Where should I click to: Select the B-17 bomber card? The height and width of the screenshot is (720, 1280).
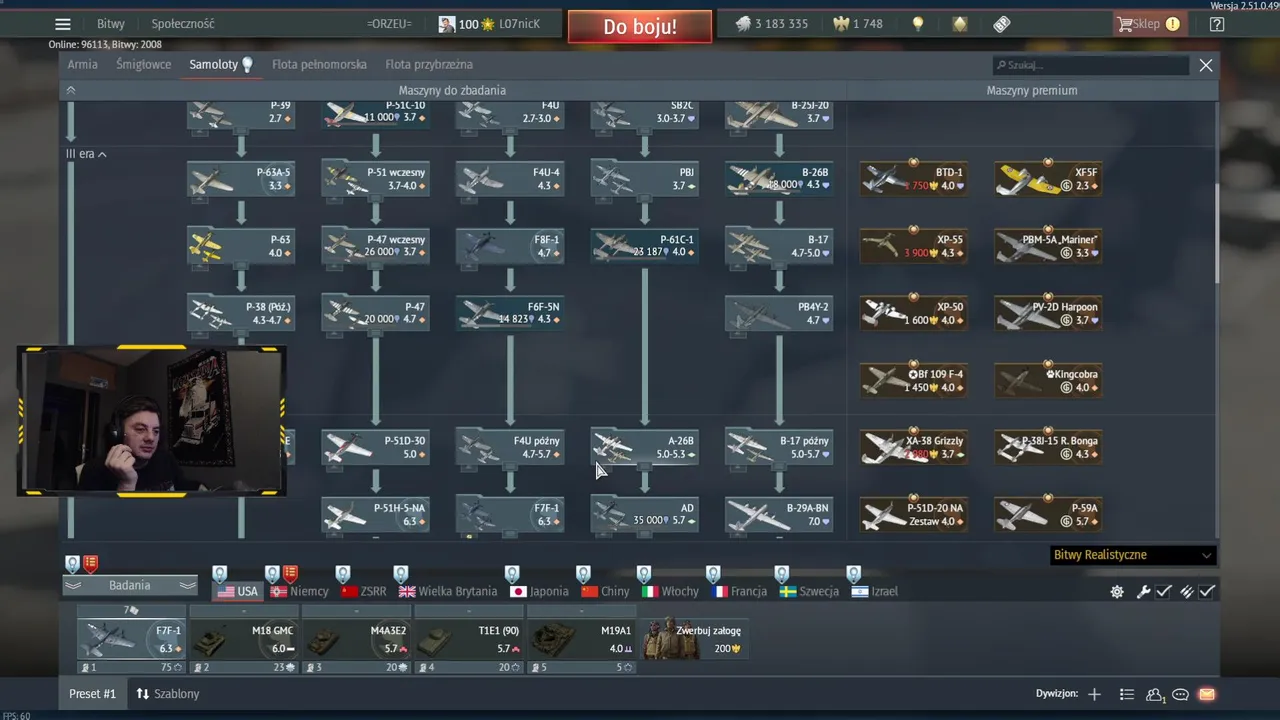(779, 246)
